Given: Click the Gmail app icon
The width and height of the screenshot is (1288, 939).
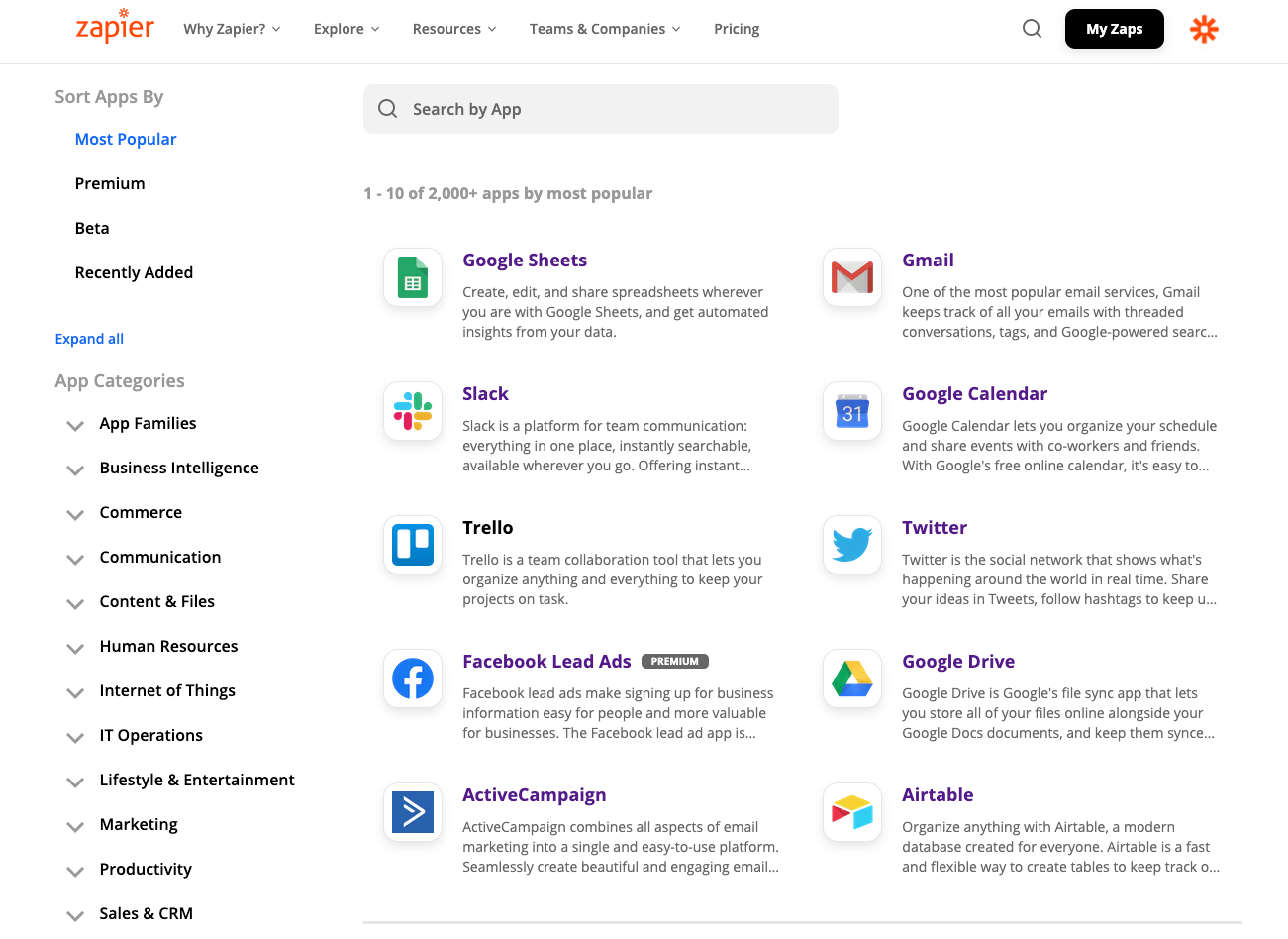Looking at the screenshot, I should coord(852,277).
